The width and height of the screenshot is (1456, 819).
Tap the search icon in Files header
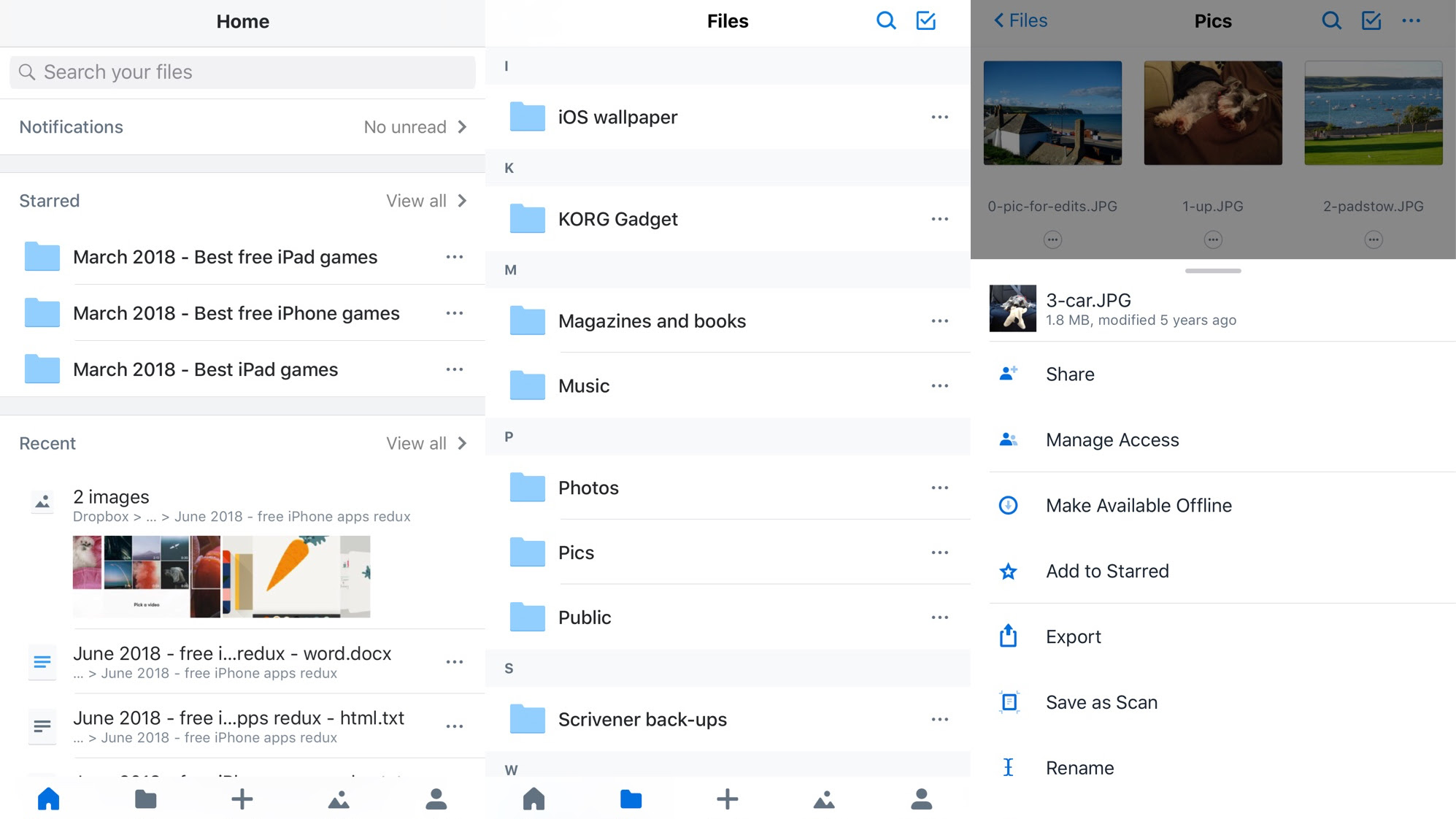[x=886, y=20]
